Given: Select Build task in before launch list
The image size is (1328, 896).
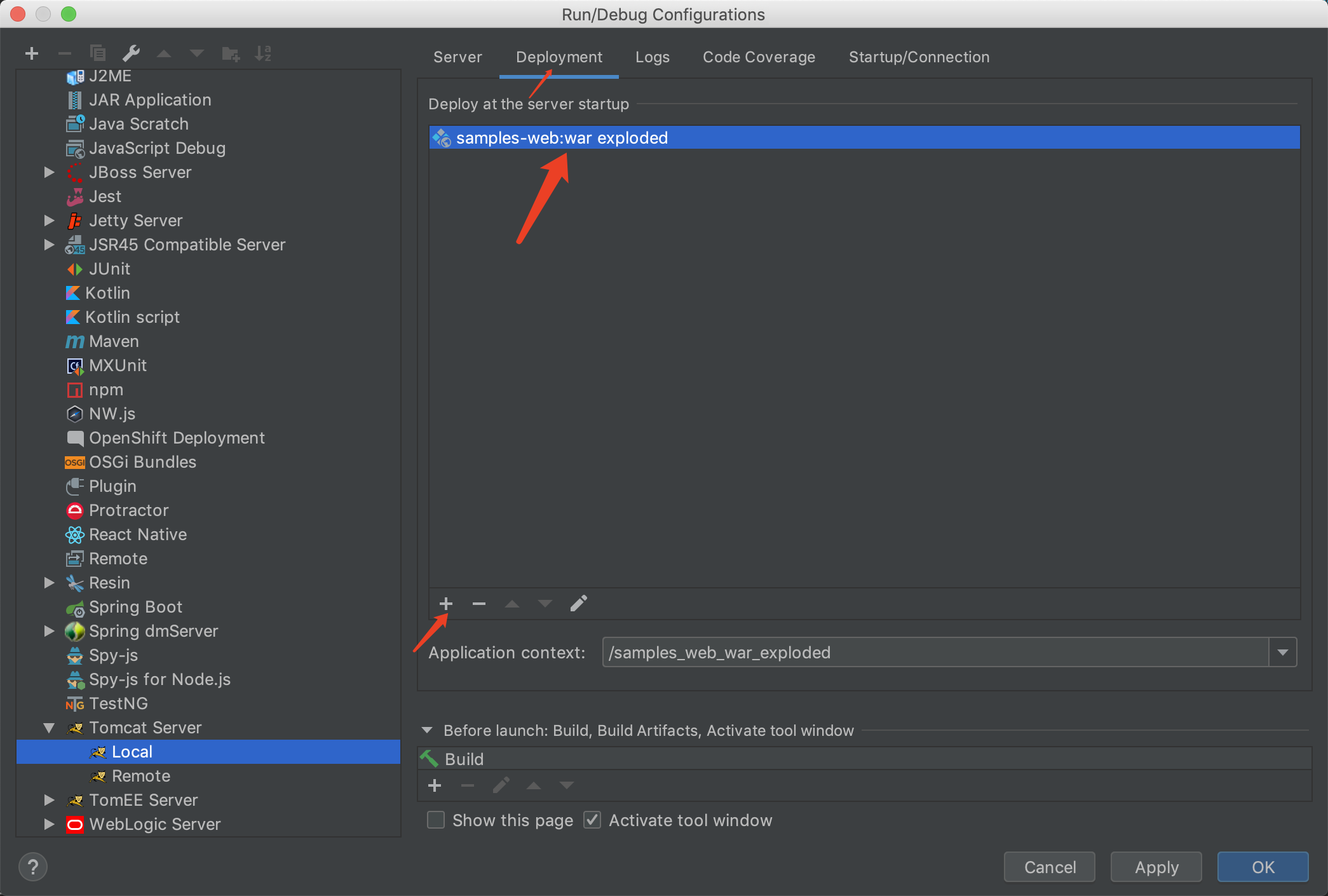Looking at the screenshot, I should (864, 759).
